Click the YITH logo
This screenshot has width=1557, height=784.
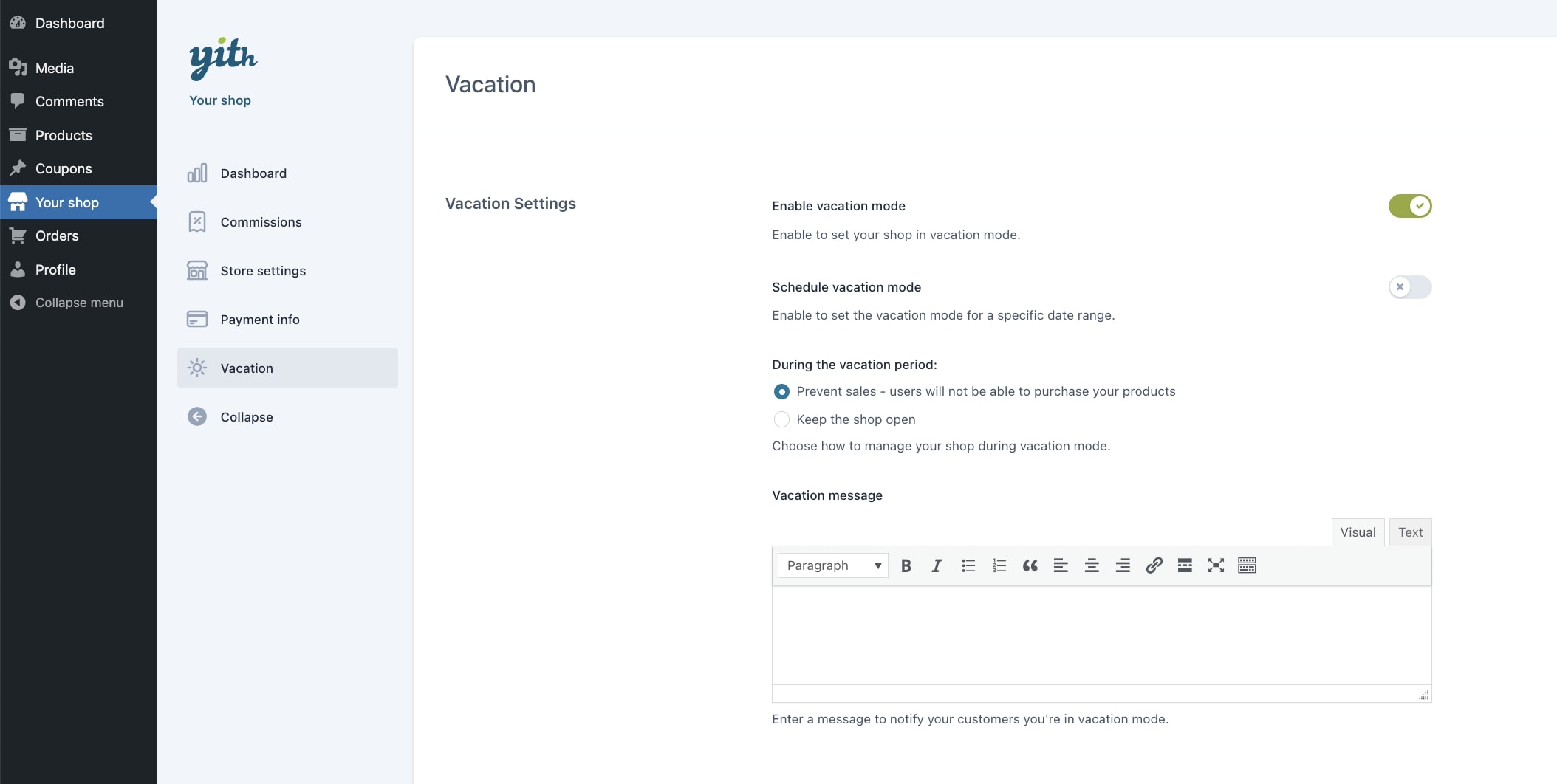[223, 58]
